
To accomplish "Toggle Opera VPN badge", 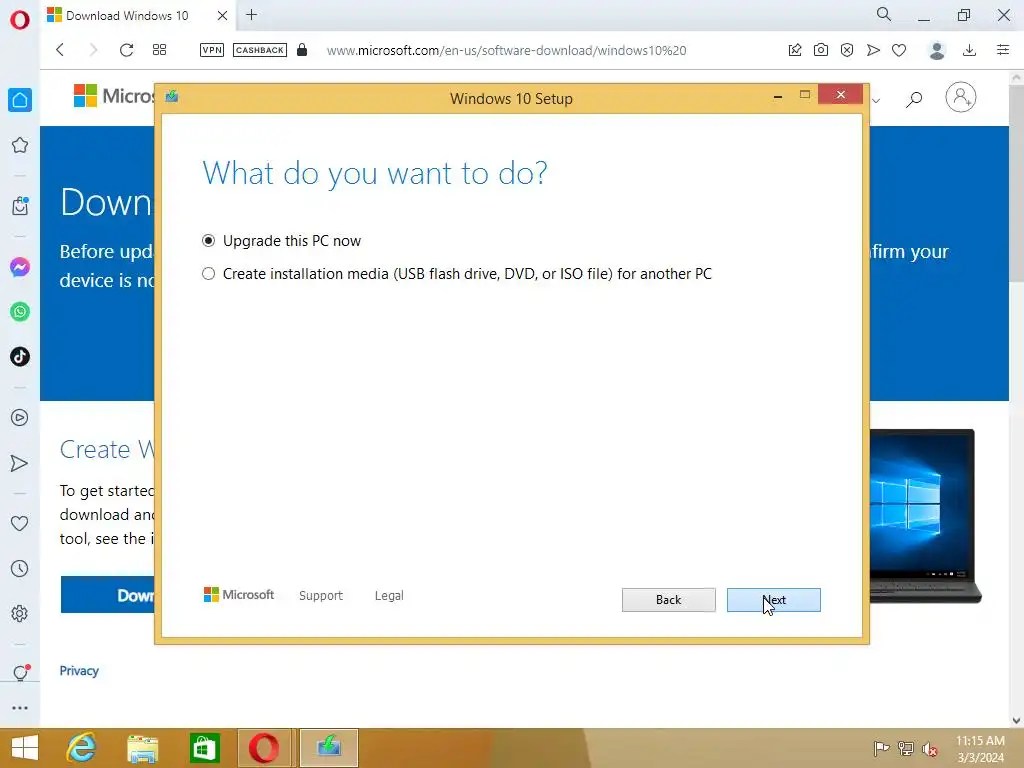I will tap(212, 50).
